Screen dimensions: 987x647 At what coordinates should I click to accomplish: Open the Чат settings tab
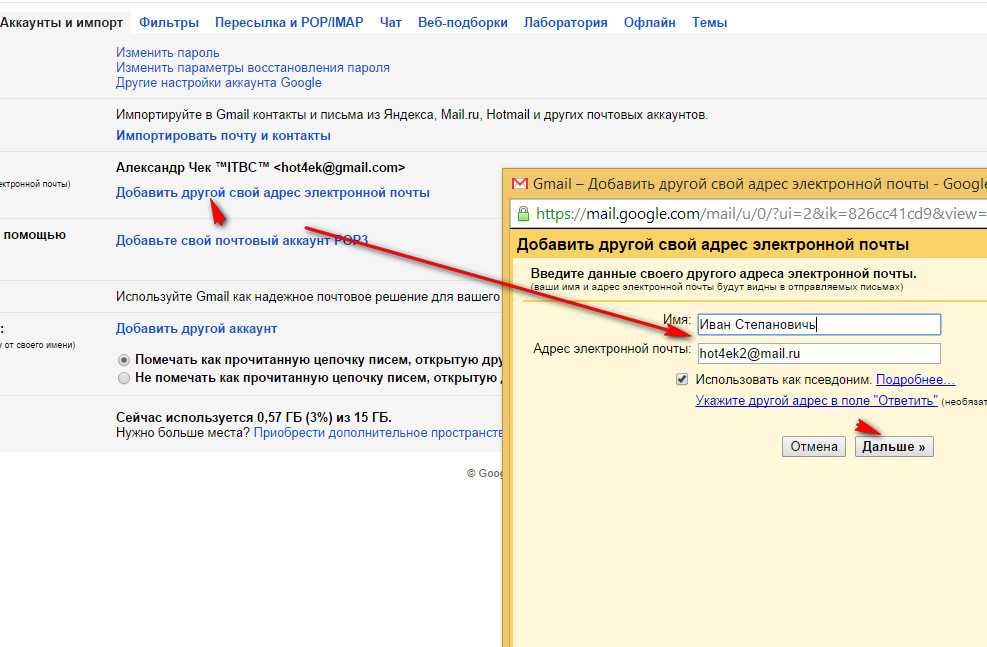tap(390, 23)
